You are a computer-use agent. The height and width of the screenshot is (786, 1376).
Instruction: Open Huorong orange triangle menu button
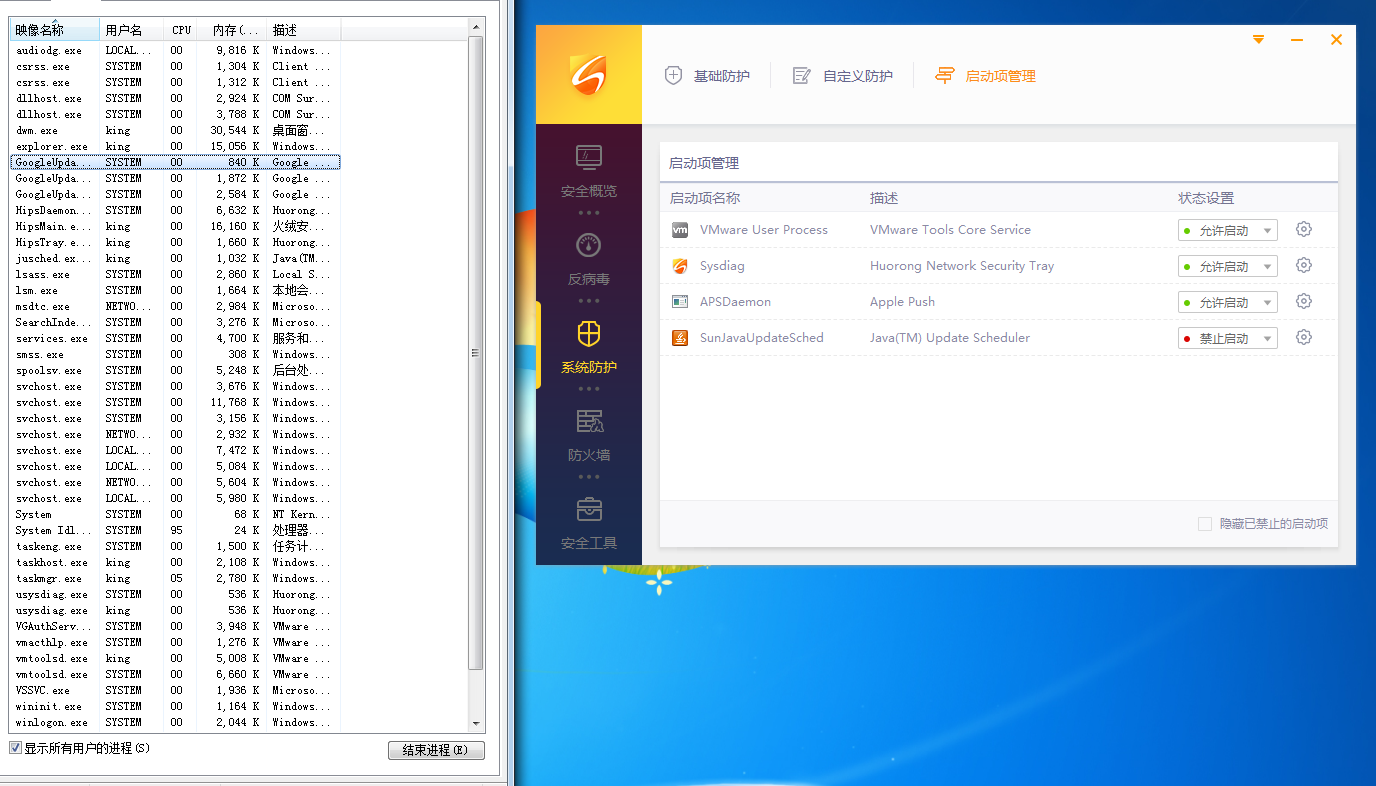pos(1258,40)
